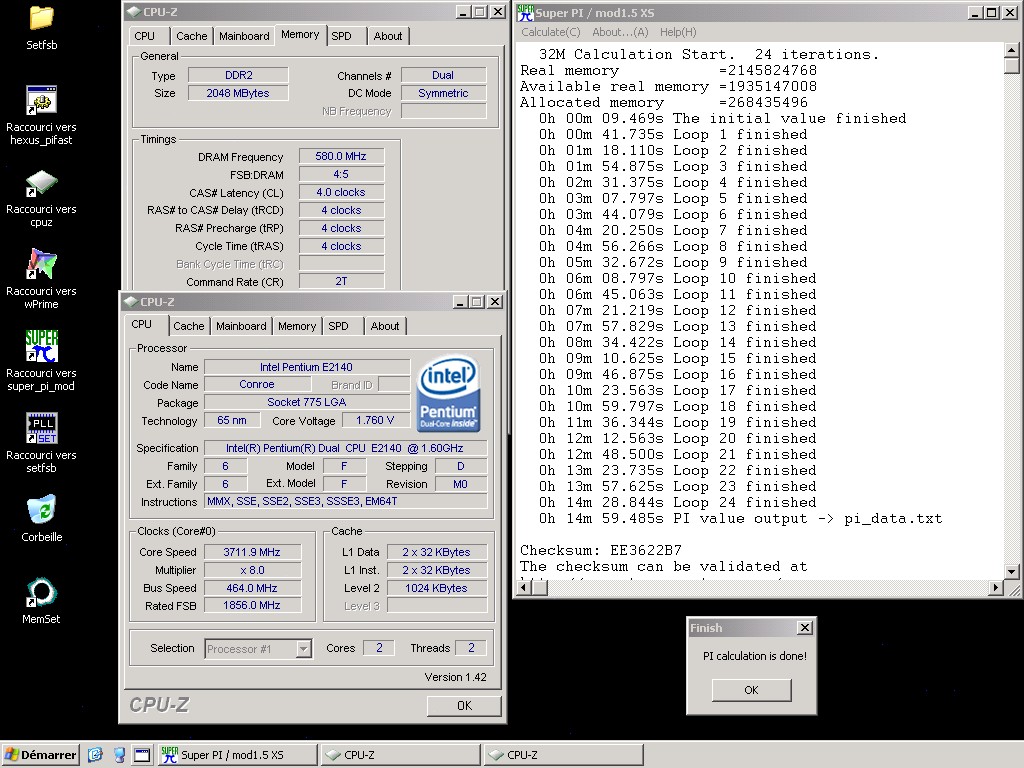This screenshot has width=1024, height=768.
Task: Switch to About tab in front CPU-Z
Action: click(x=385, y=326)
